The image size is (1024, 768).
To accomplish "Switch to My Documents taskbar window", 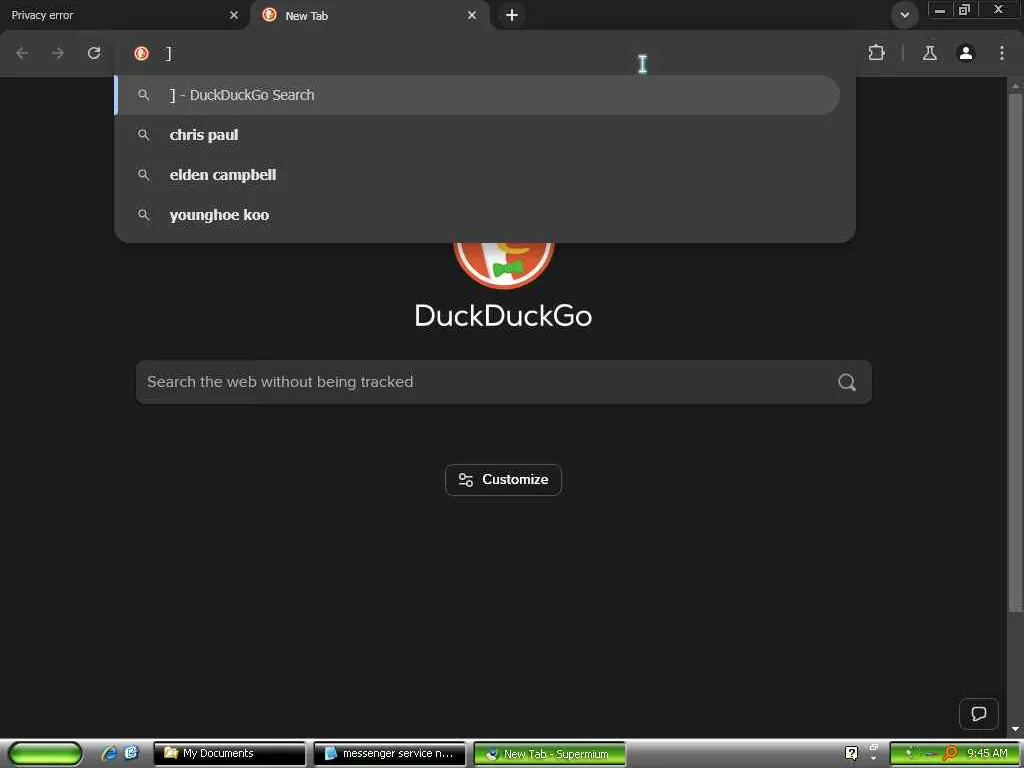I will [229, 754].
